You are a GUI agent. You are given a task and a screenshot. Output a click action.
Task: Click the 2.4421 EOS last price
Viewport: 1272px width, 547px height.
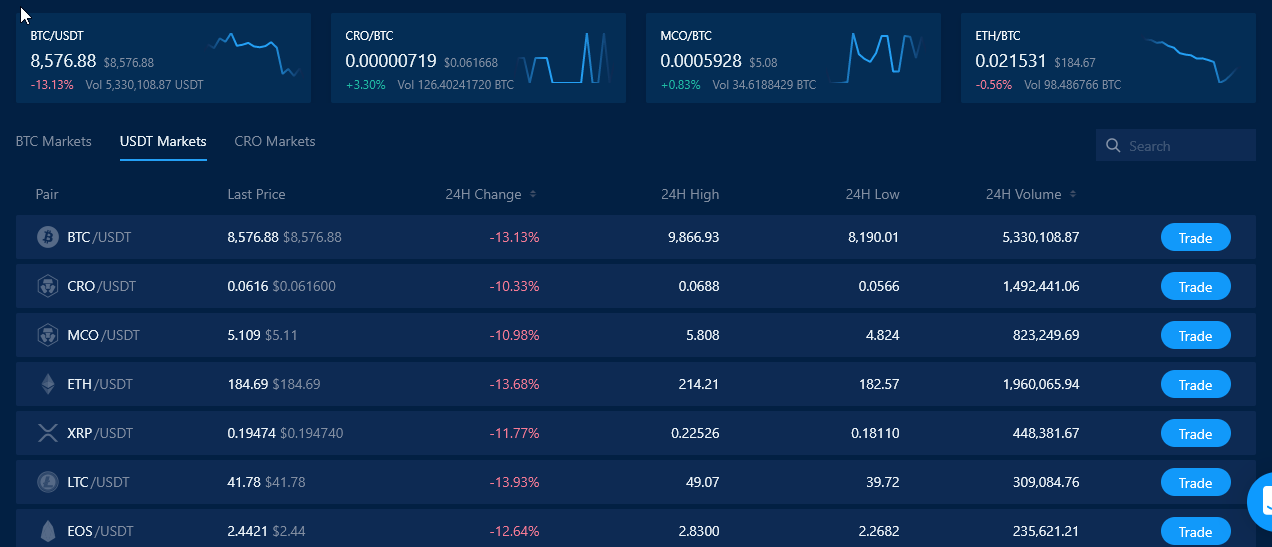pos(247,531)
